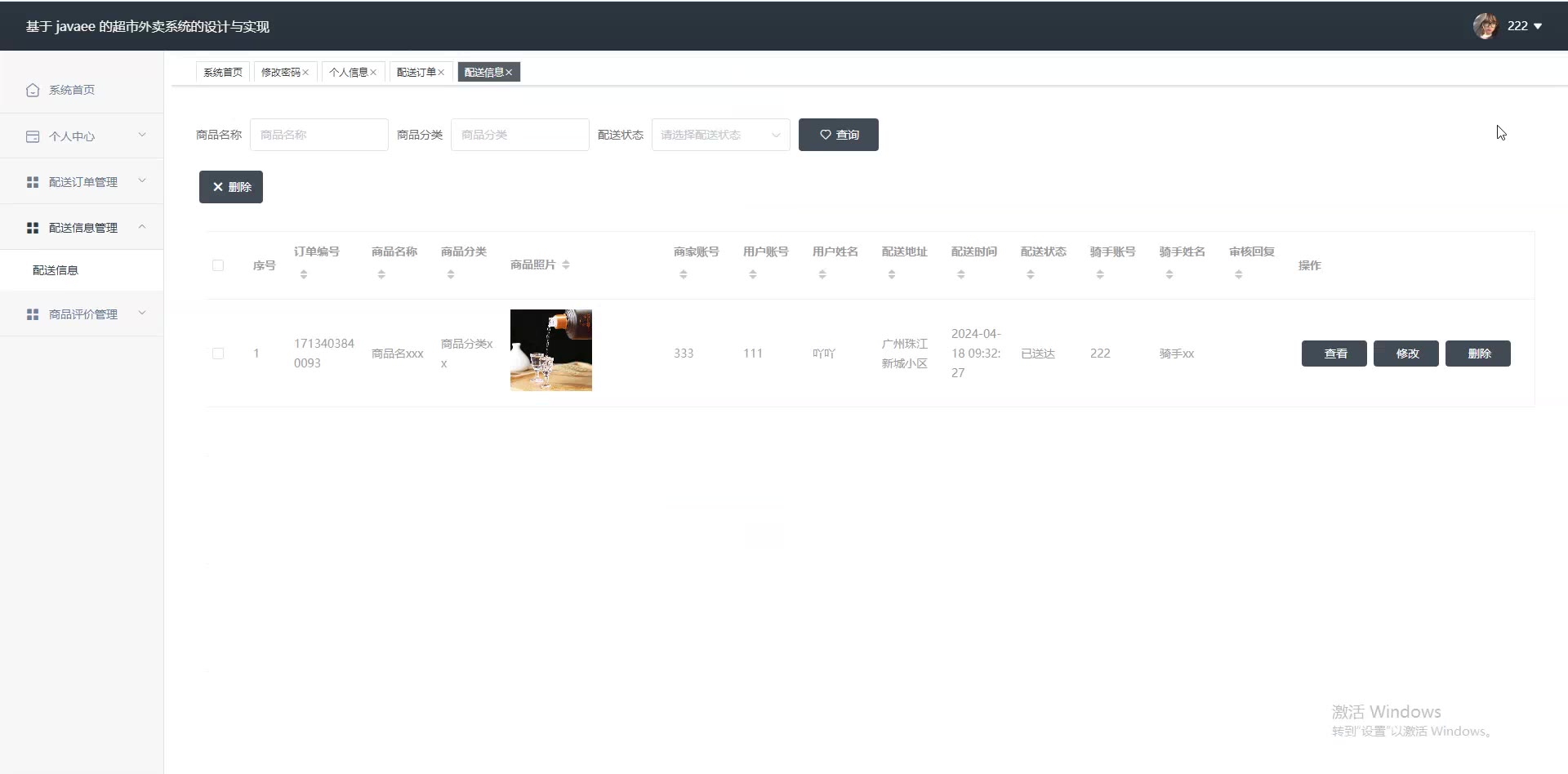Expand the 个人中心 sidebar menu
This screenshot has width=1568, height=774.
tap(82, 136)
